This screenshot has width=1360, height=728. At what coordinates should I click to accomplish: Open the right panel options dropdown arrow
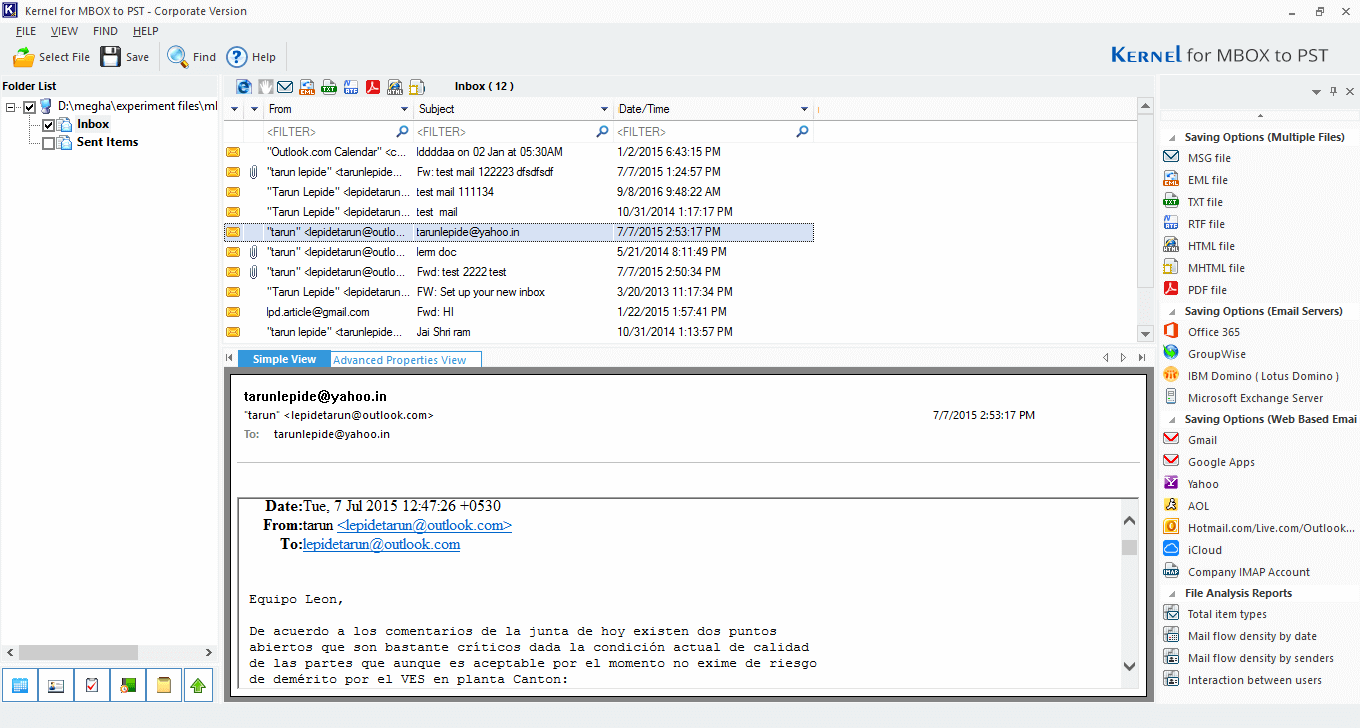tap(1317, 92)
